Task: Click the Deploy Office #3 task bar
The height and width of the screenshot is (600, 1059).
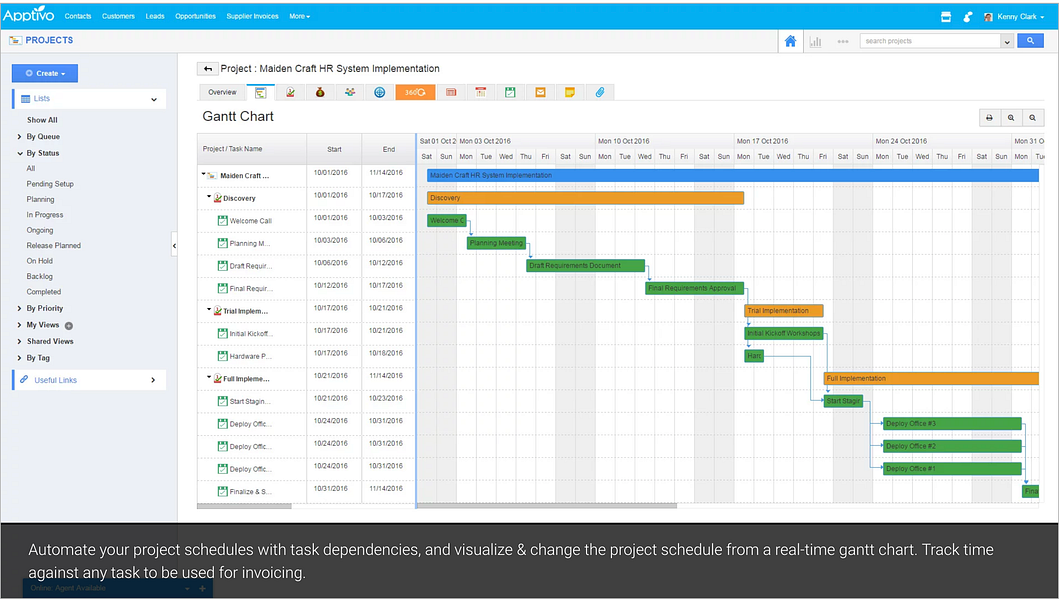Action: [952, 424]
